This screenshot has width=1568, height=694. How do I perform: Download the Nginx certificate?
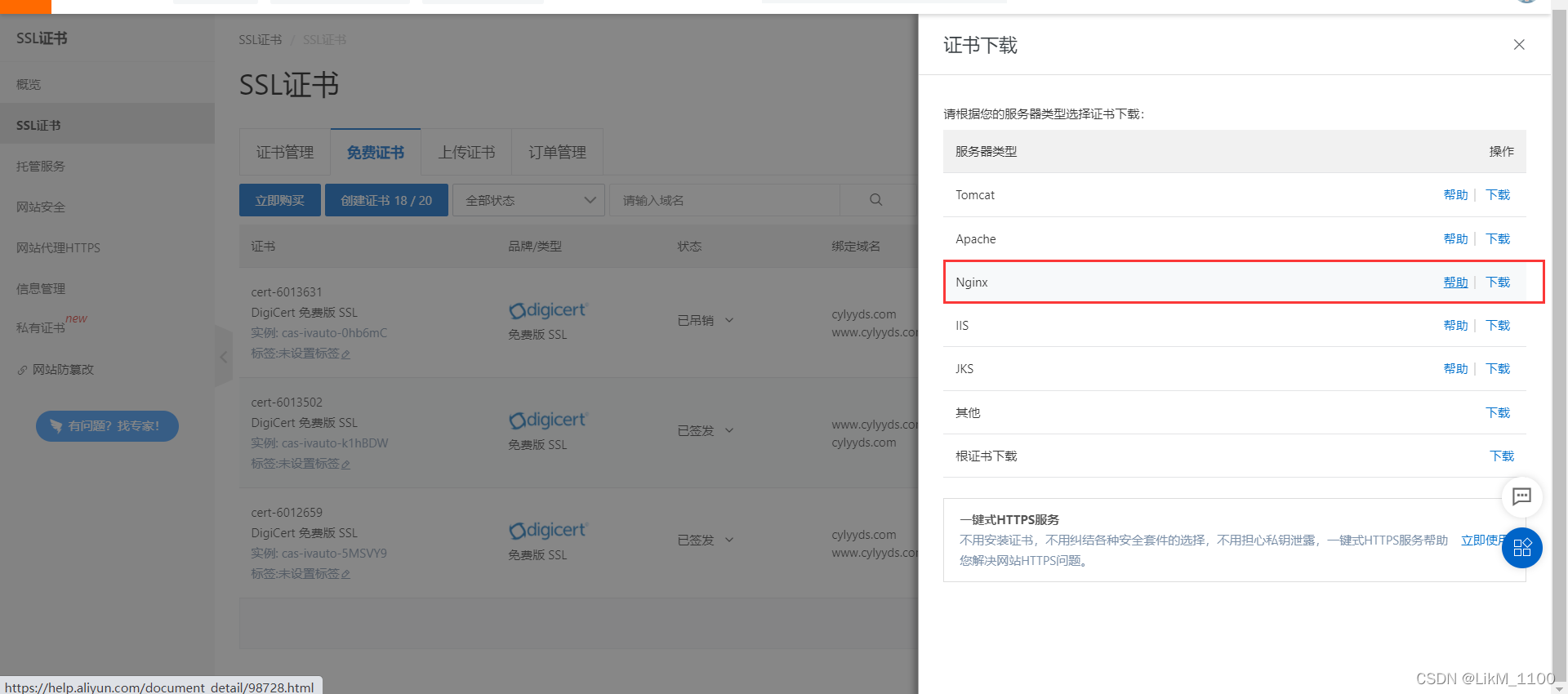coord(1498,282)
